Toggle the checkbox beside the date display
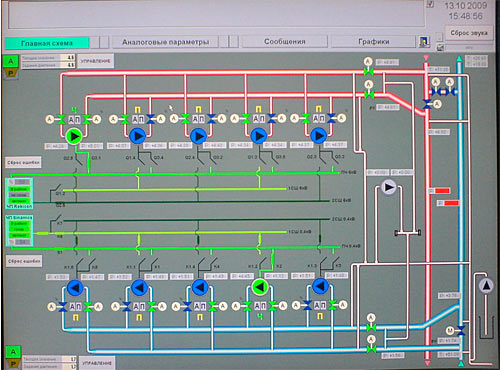Viewport: 500px width, 370px height. (x=430, y=4)
